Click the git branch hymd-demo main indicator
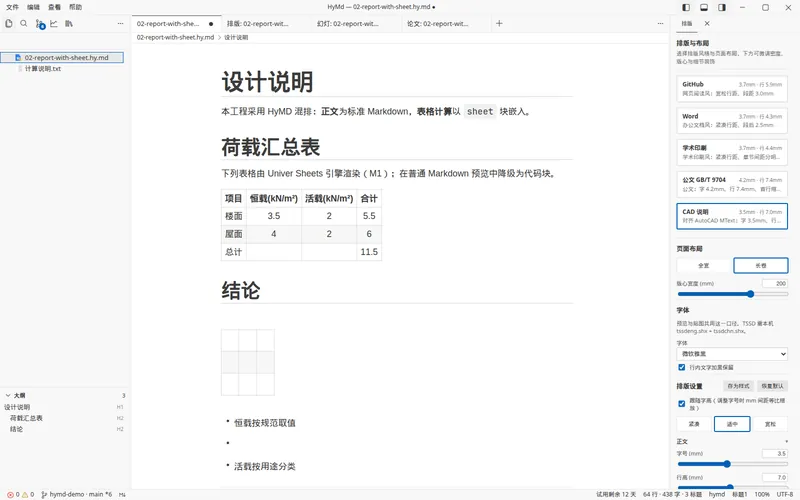This screenshot has width=800, height=500. (76, 494)
